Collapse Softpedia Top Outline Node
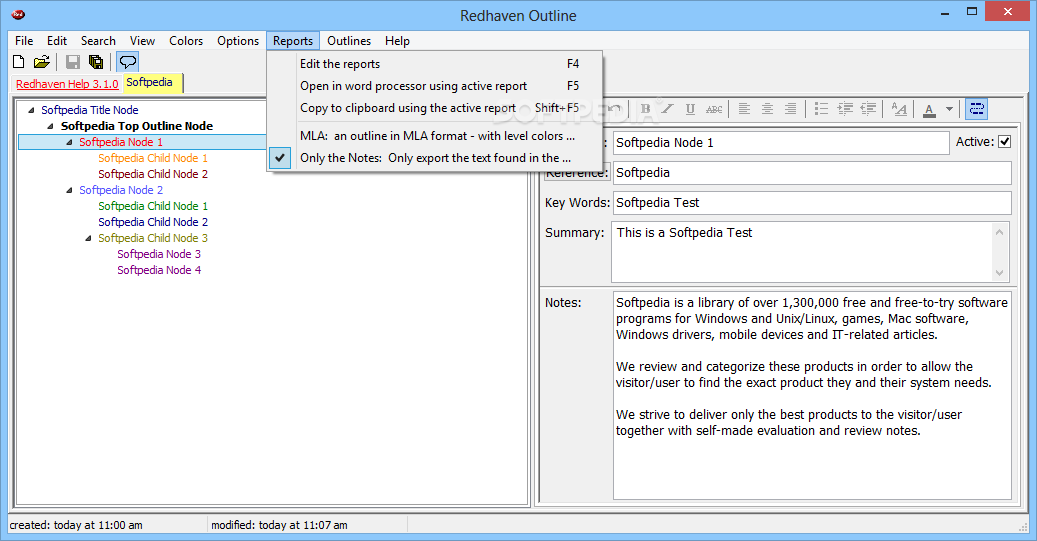The height and width of the screenshot is (541, 1037). [50, 126]
